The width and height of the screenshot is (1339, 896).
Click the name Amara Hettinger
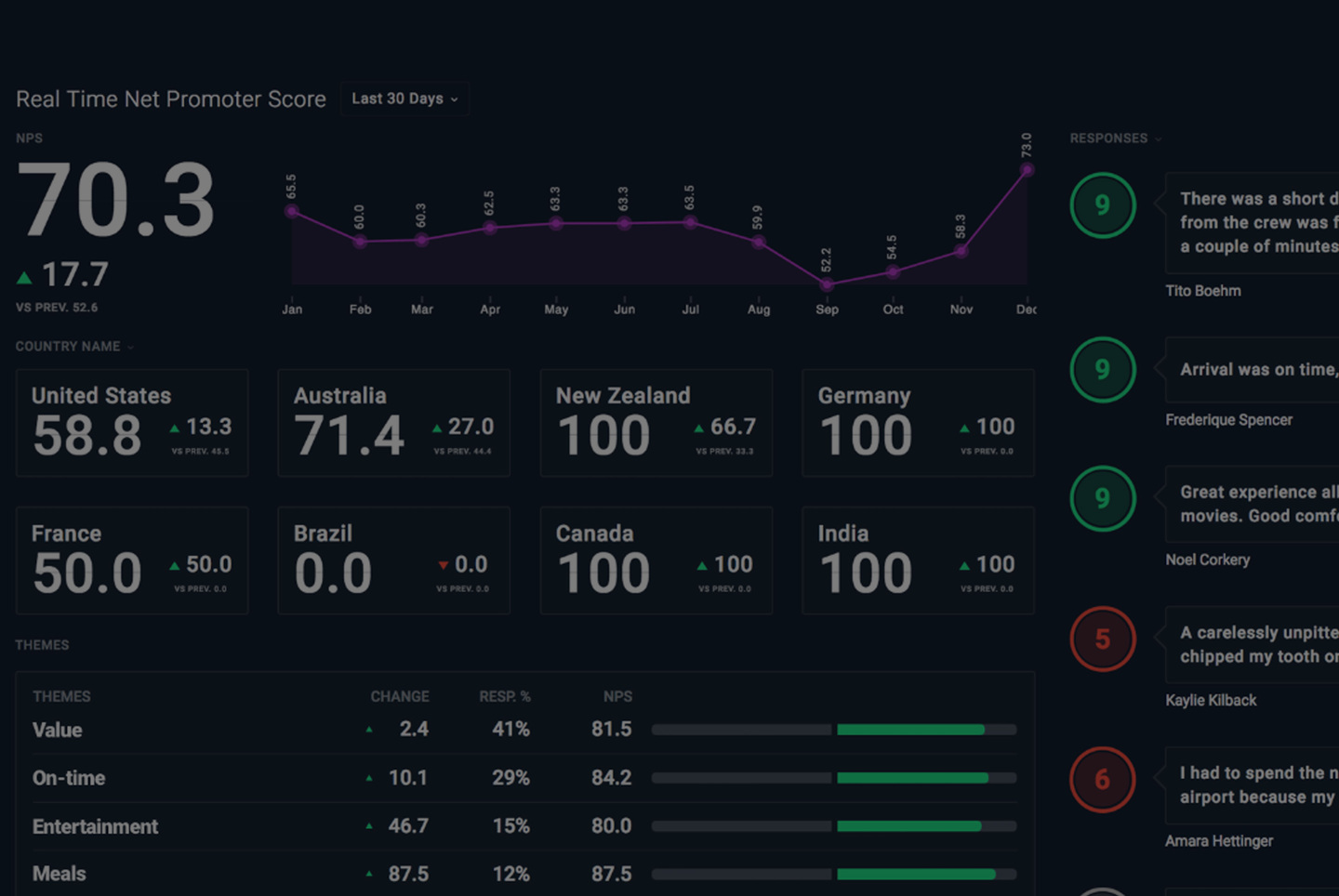[1219, 841]
